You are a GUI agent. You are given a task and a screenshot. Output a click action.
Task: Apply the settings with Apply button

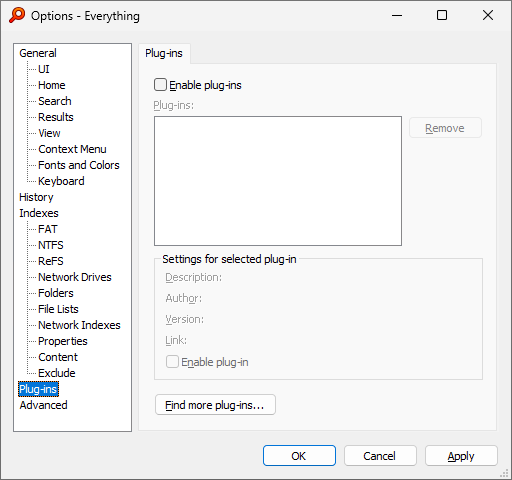point(461,456)
